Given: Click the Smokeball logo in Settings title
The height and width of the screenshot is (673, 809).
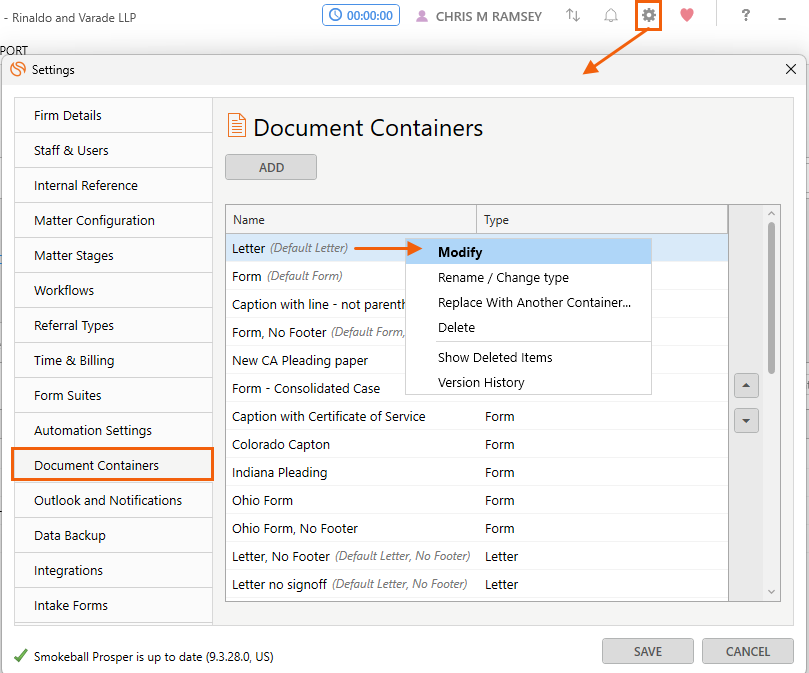Looking at the screenshot, I should pos(18,69).
